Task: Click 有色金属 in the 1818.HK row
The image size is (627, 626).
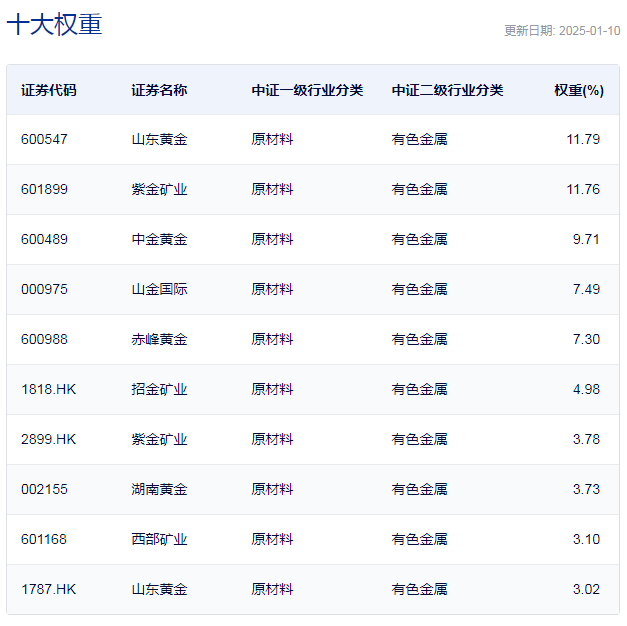Action: [x=419, y=389]
